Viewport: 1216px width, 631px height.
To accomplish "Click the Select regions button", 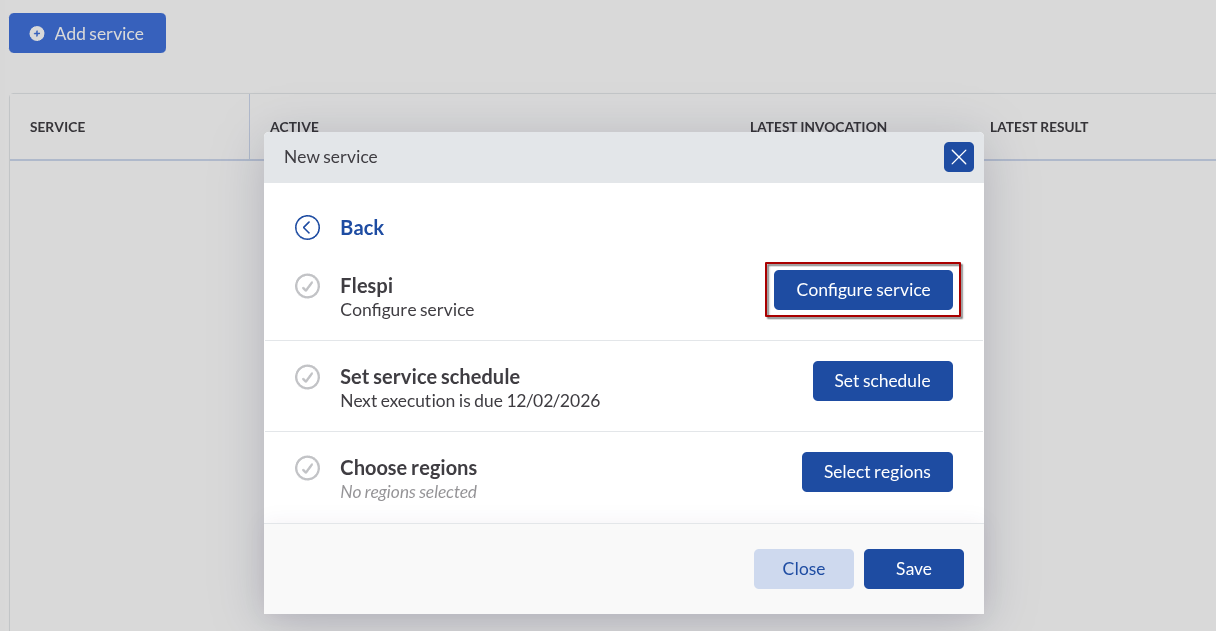I will point(876,472).
